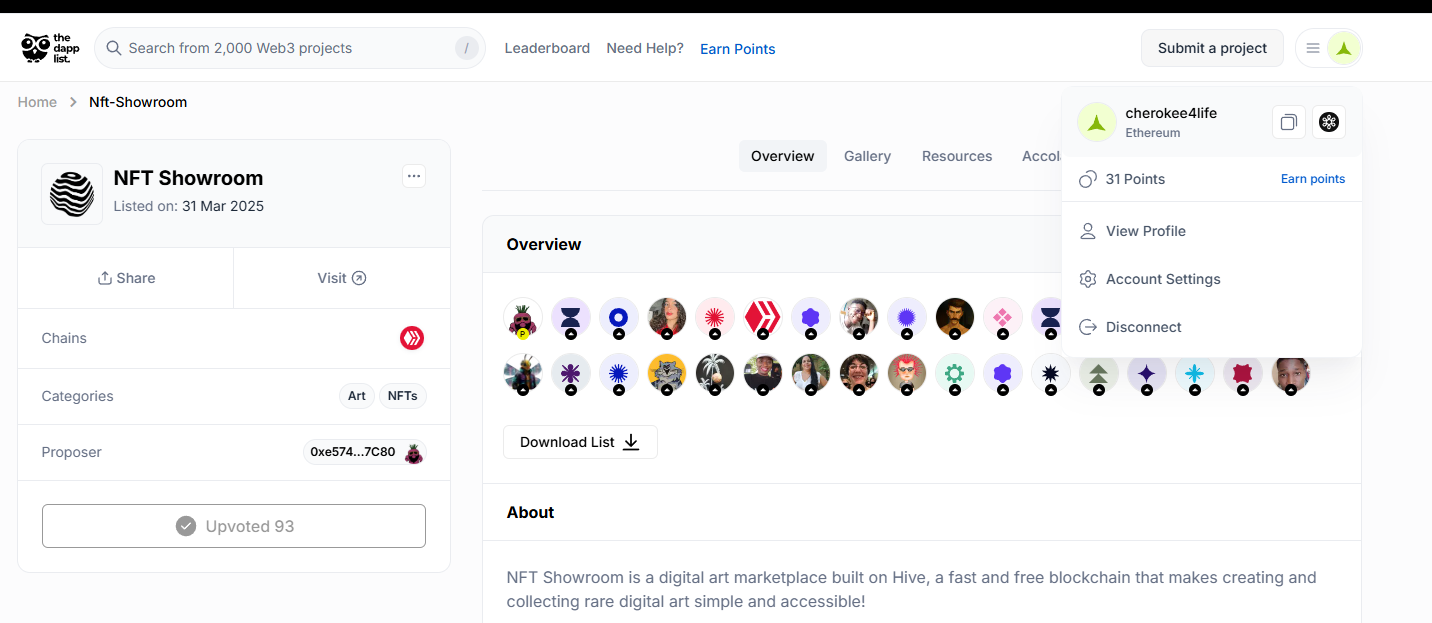
Task: Click the Share button
Action: click(x=126, y=278)
